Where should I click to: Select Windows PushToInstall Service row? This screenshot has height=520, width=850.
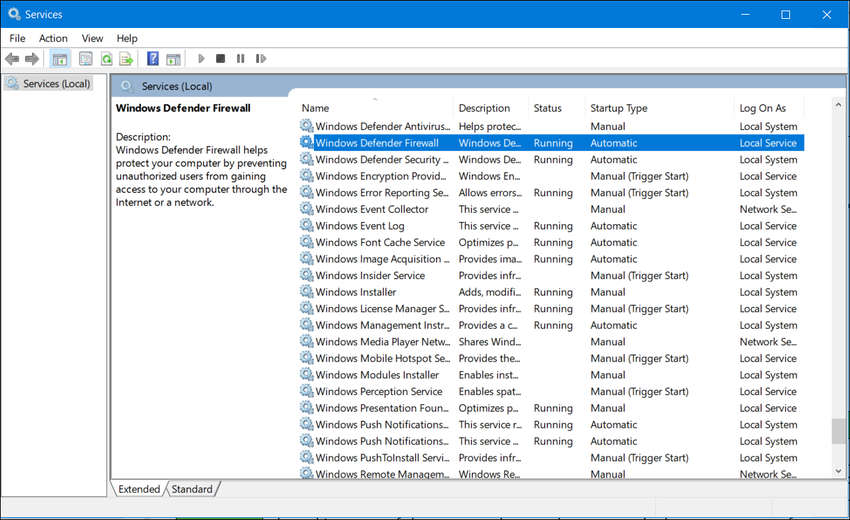551,458
